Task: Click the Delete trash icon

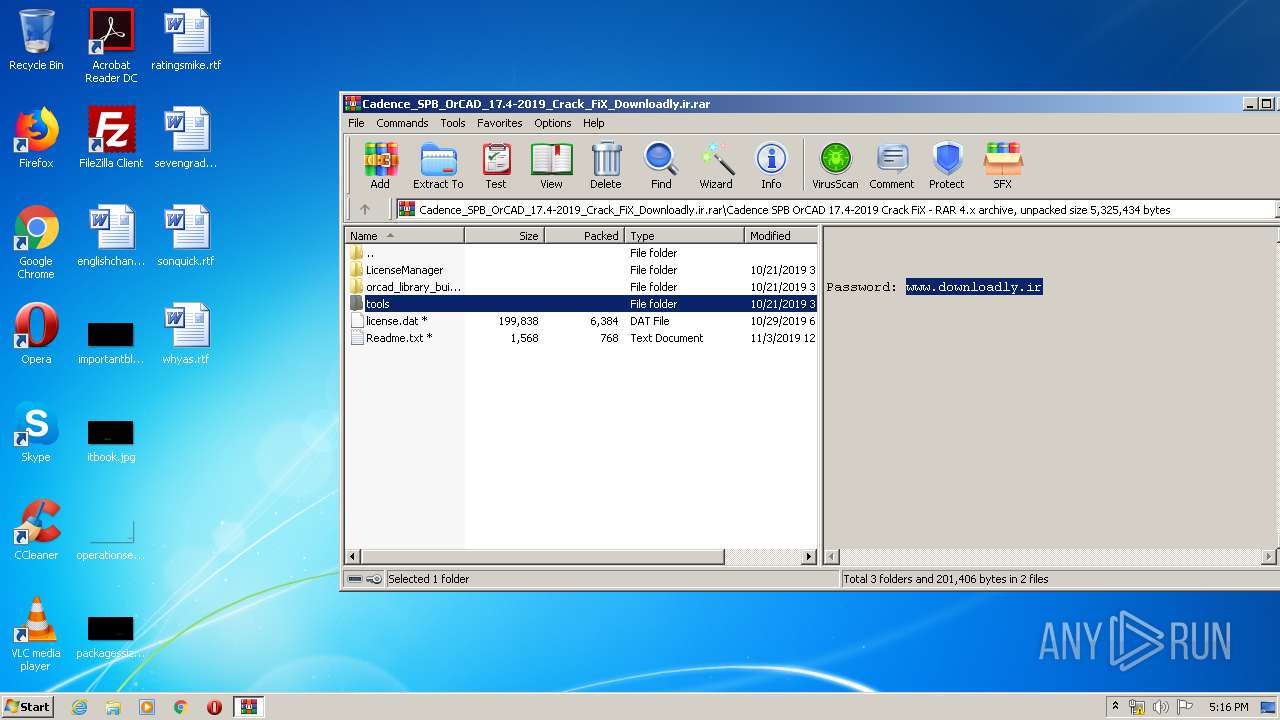Action: click(x=606, y=165)
